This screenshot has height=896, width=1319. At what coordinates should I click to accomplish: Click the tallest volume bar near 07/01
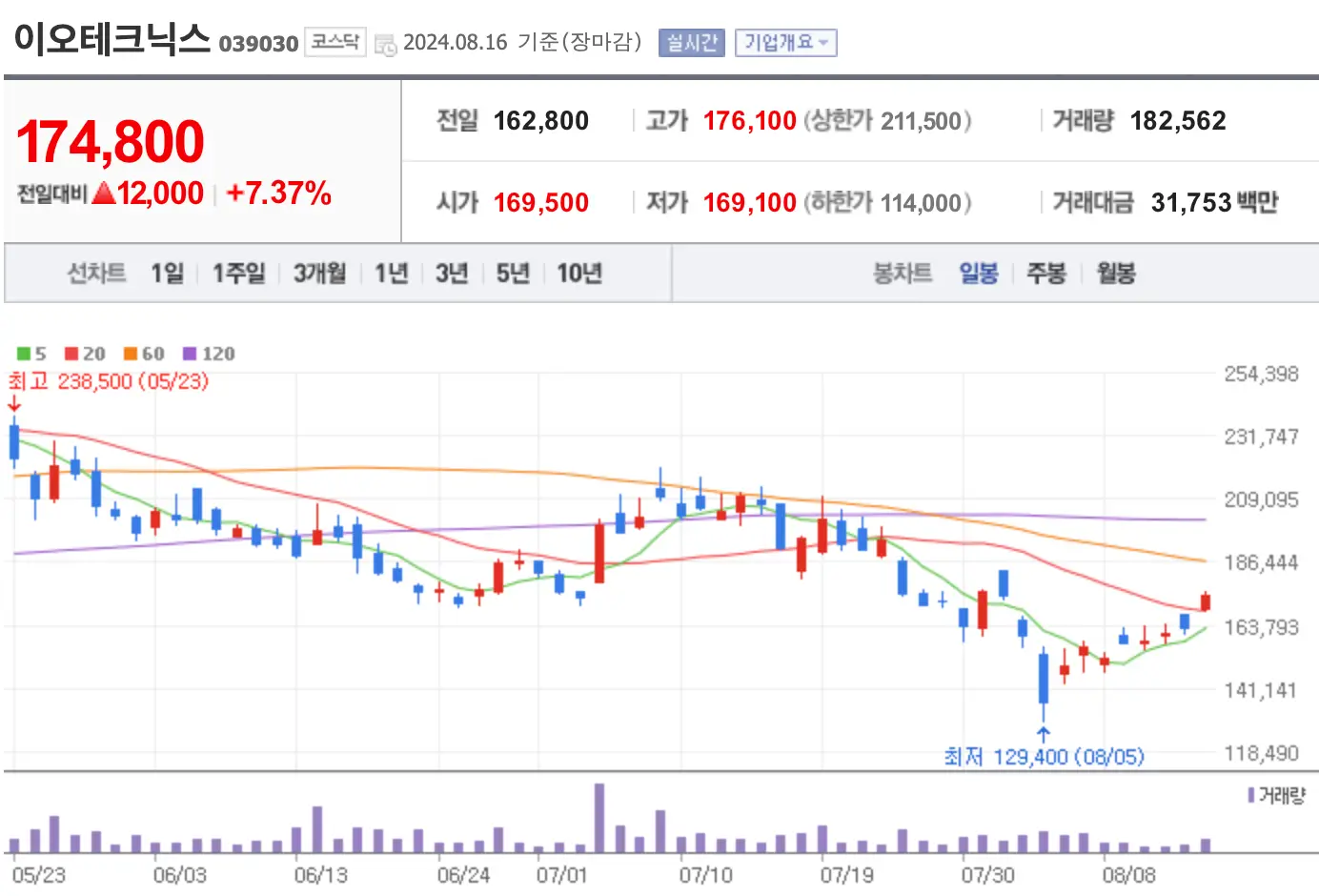(599, 818)
